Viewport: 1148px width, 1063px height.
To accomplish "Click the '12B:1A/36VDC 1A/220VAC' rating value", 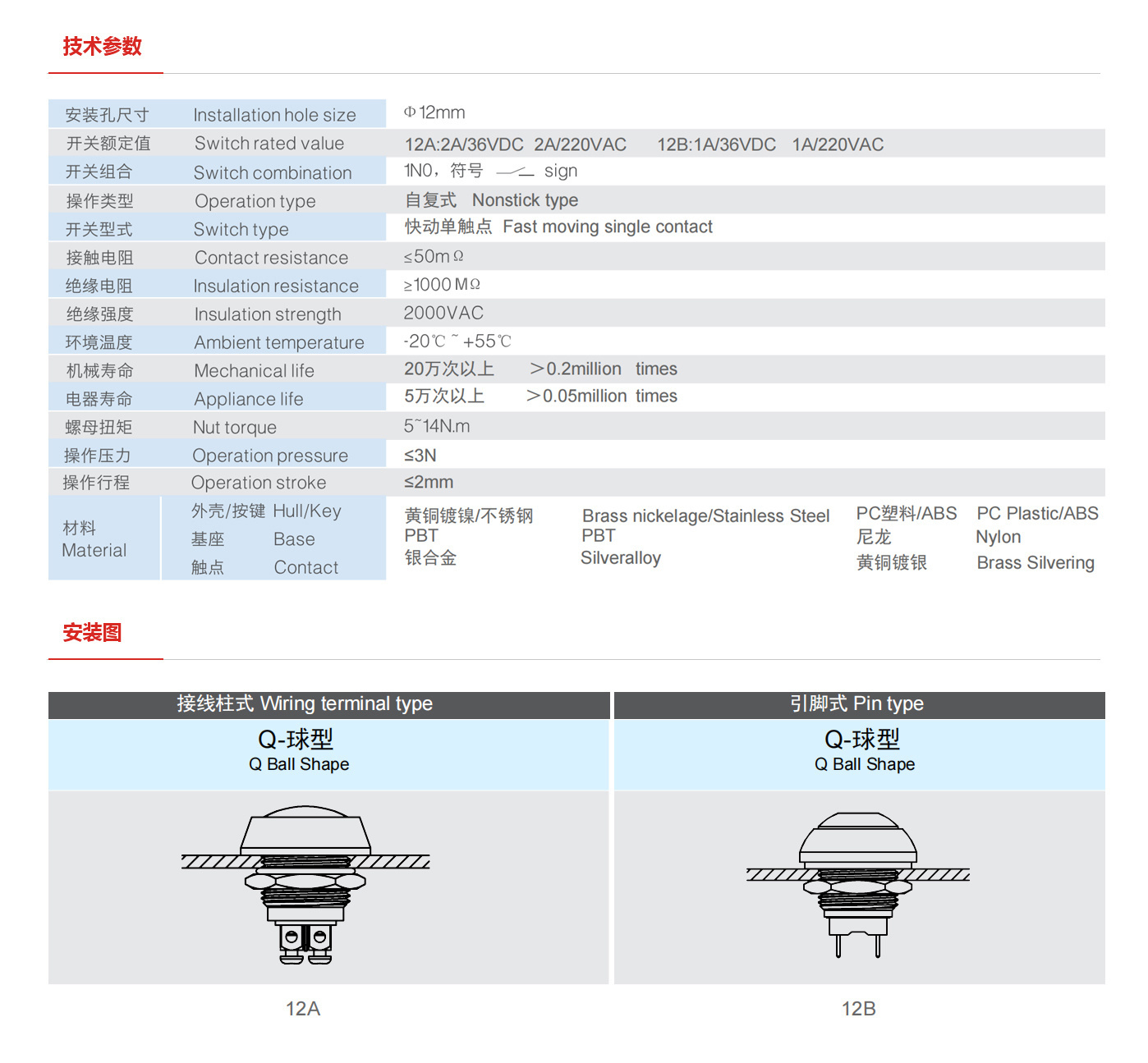I will pyautogui.click(x=770, y=144).
